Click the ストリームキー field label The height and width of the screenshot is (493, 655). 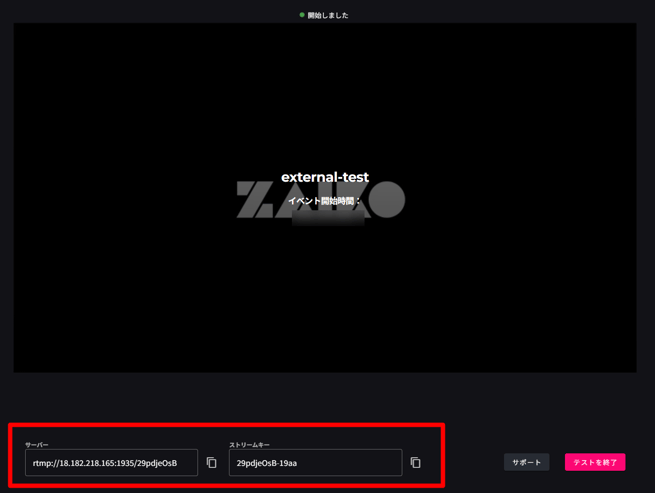click(x=249, y=445)
